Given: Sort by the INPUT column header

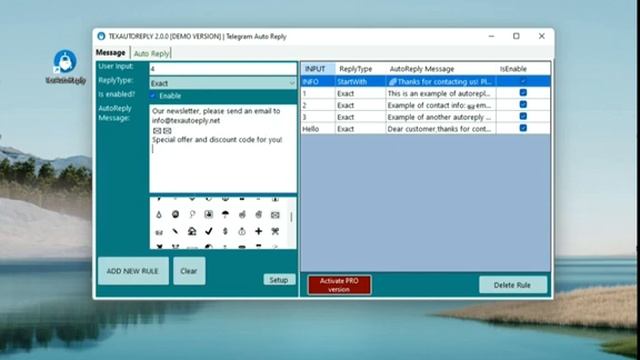Looking at the screenshot, I should point(318,69).
